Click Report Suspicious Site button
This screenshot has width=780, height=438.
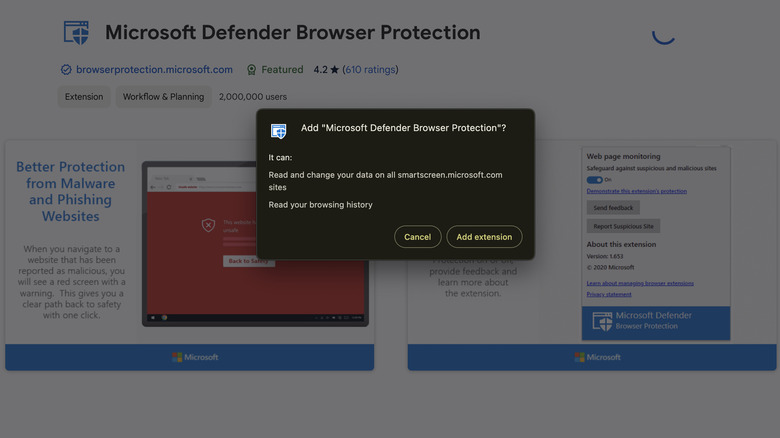click(623, 226)
